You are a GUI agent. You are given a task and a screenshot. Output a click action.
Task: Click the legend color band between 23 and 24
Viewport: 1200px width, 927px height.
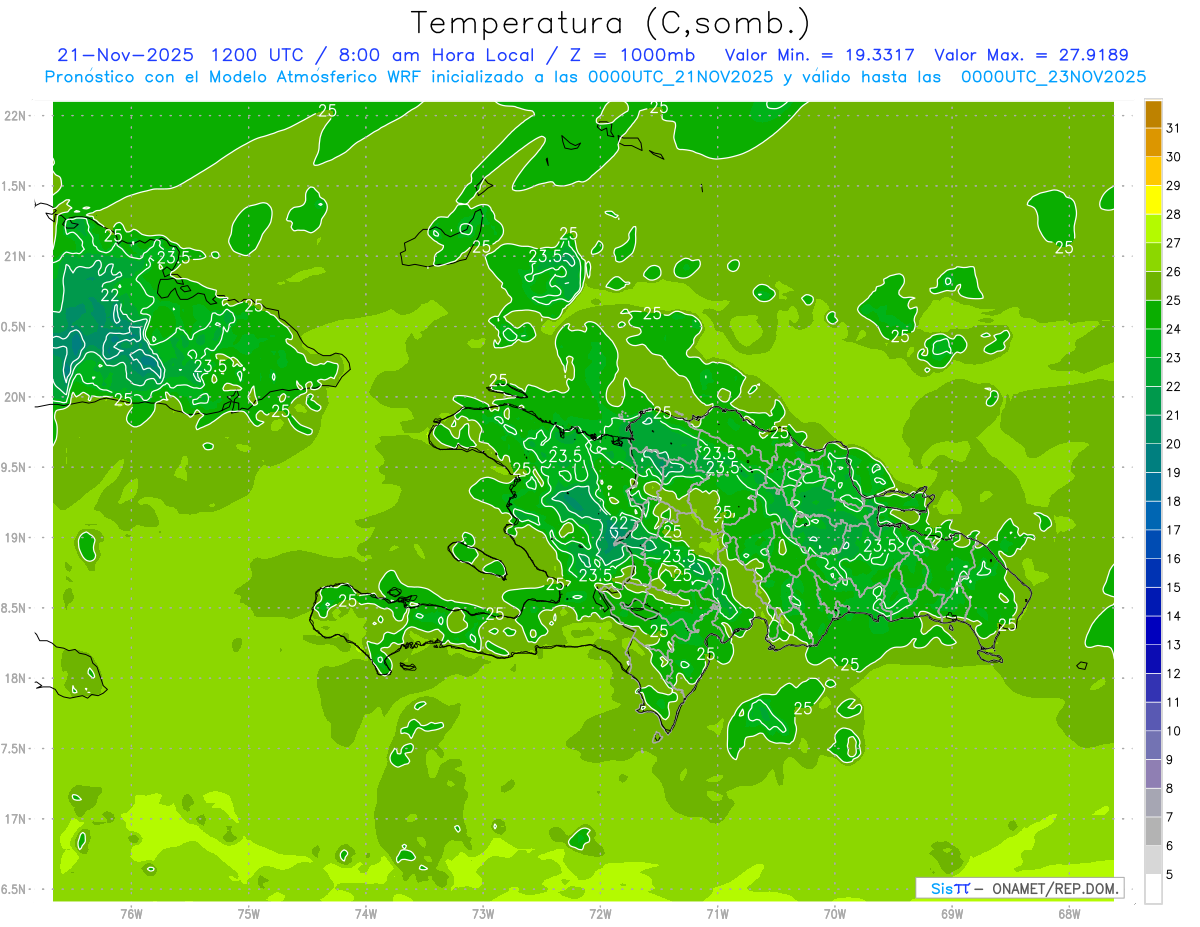[1153, 343]
